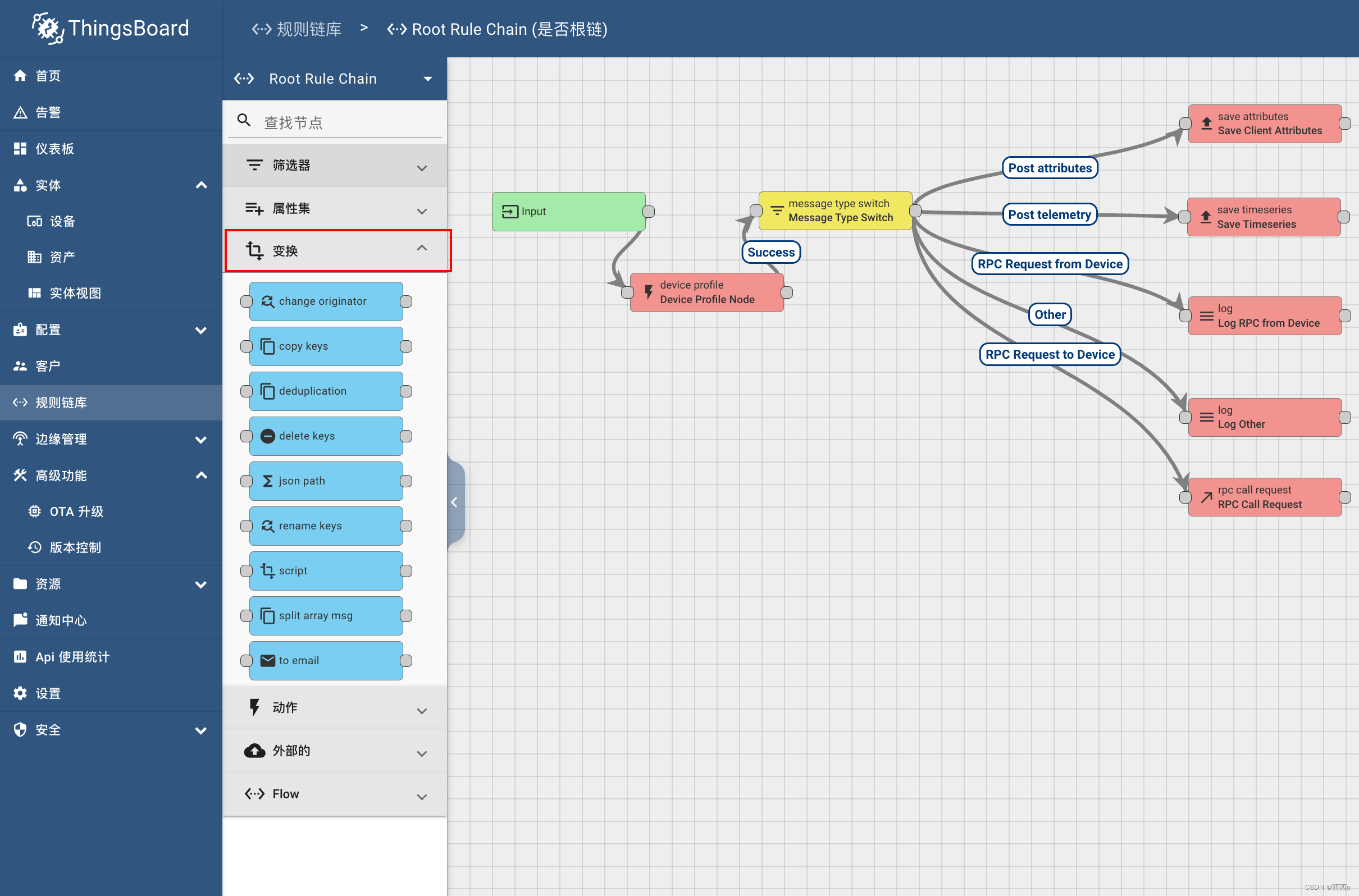Click the search icon in node panel

point(244,121)
